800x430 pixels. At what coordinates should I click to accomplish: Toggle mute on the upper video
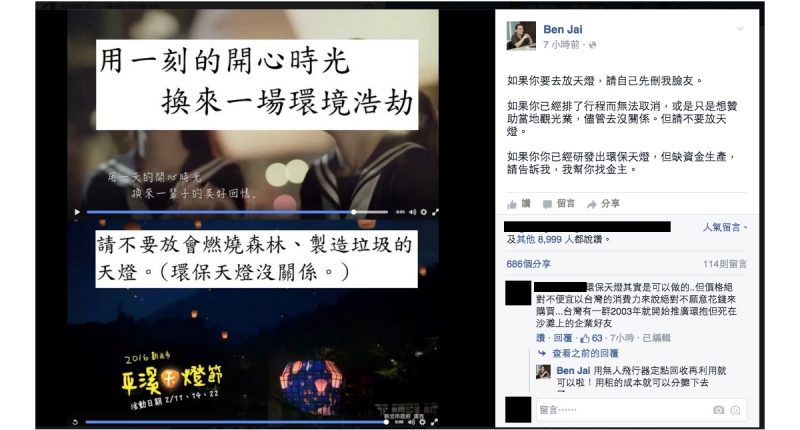coord(412,212)
